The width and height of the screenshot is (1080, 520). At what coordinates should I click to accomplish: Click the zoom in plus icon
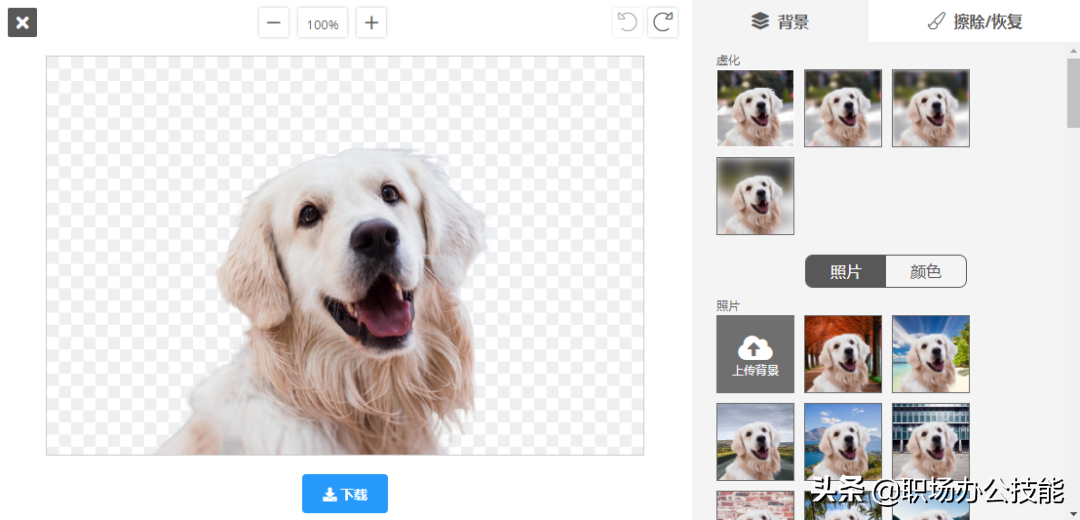(371, 23)
